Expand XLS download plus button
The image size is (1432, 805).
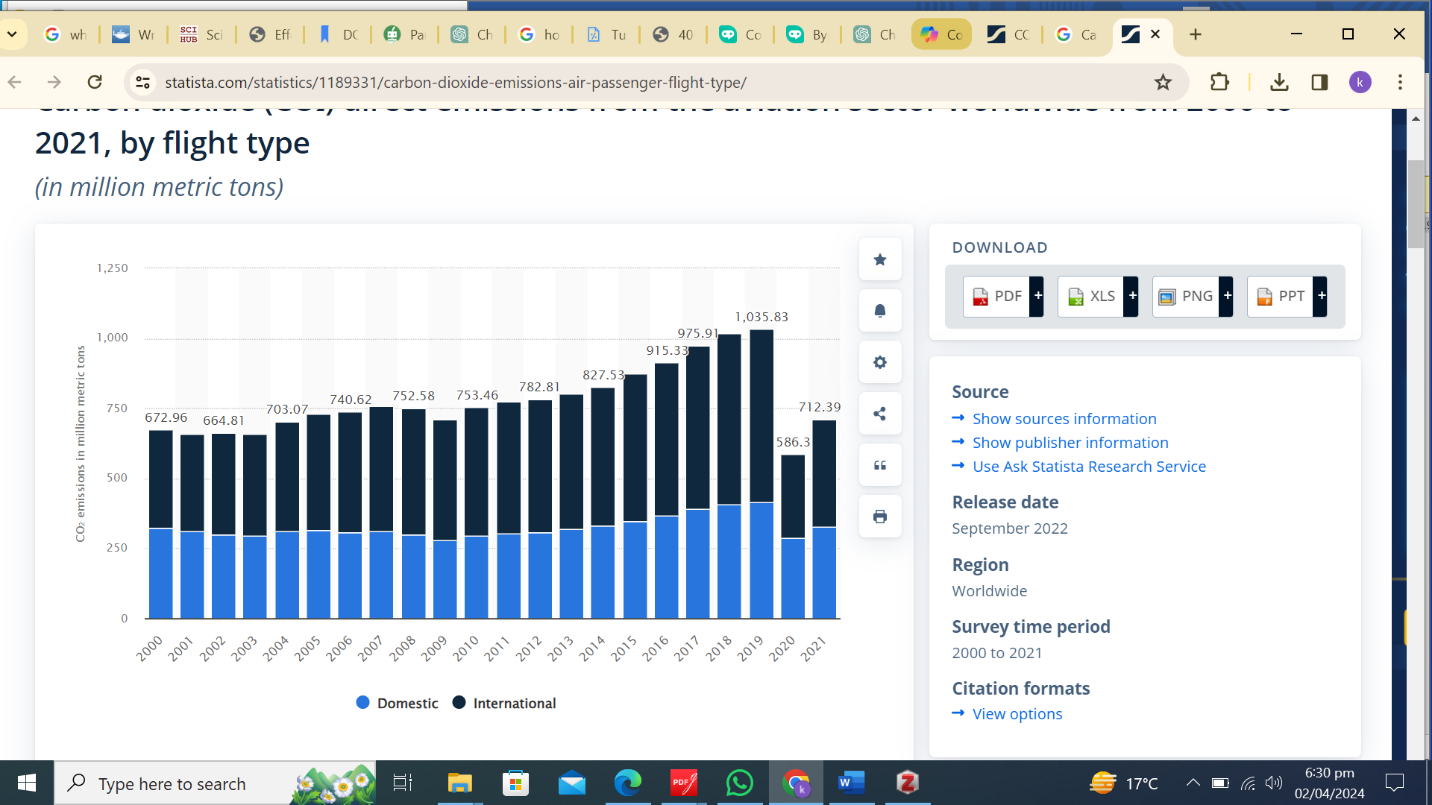tap(1131, 296)
